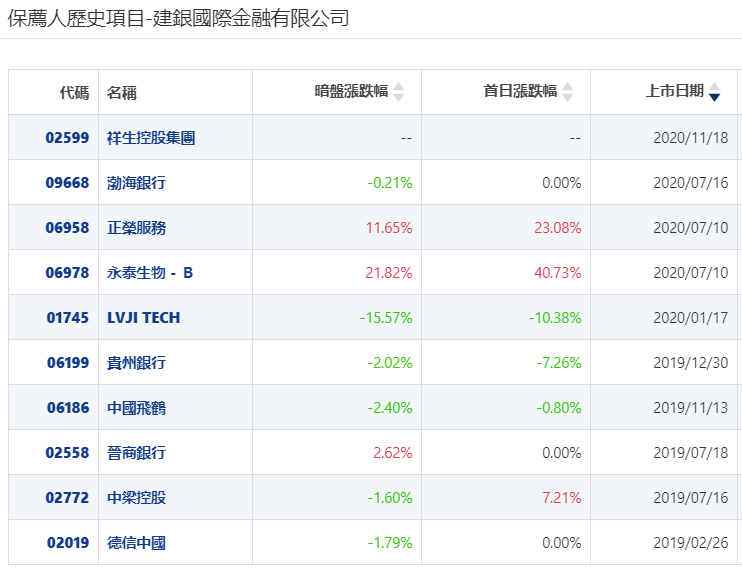Open stock code 06199

pyautogui.click(x=68, y=363)
